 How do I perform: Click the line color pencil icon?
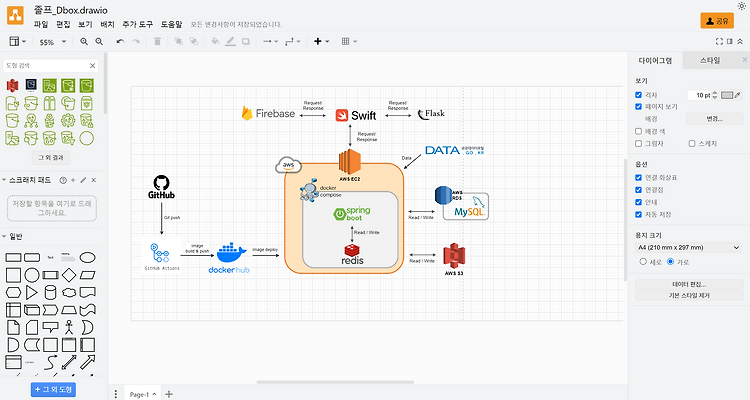[231, 42]
